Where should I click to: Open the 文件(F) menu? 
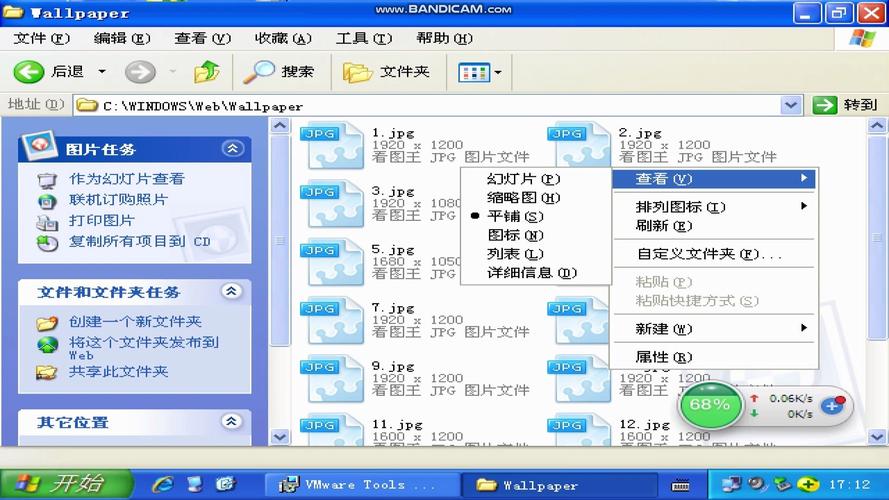click(x=41, y=39)
